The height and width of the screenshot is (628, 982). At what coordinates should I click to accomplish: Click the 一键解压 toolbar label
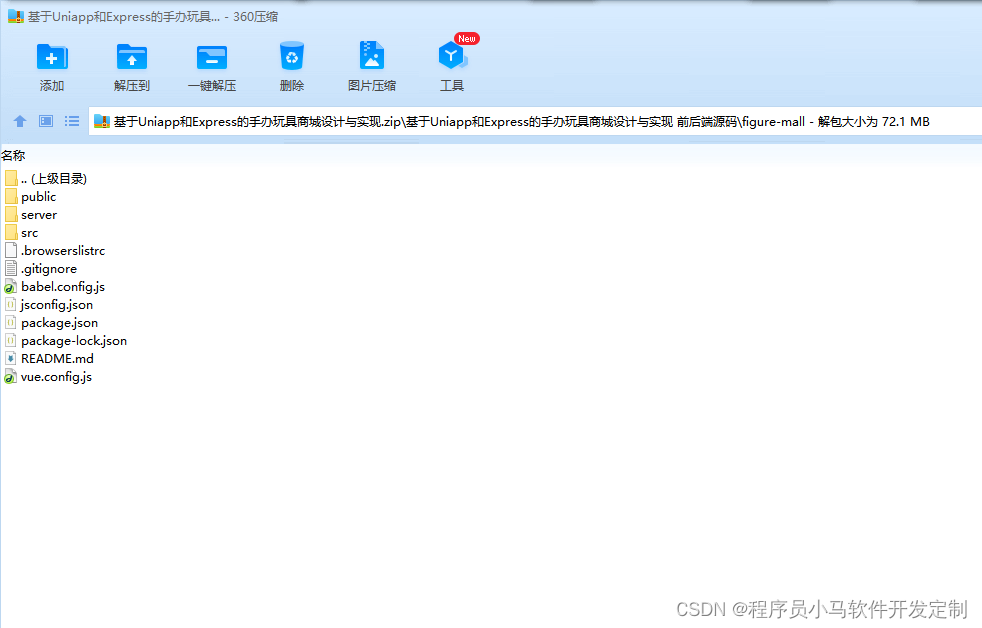pyautogui.click(x=212, y=86)
